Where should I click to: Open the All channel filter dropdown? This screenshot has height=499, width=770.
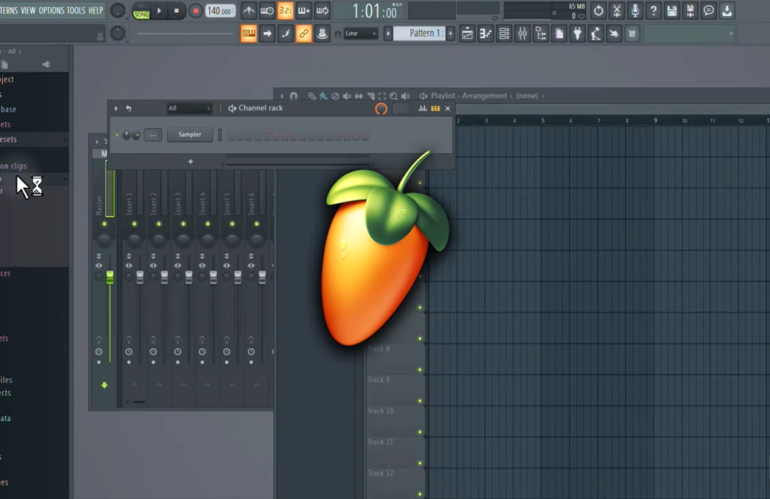pos(189,109)
